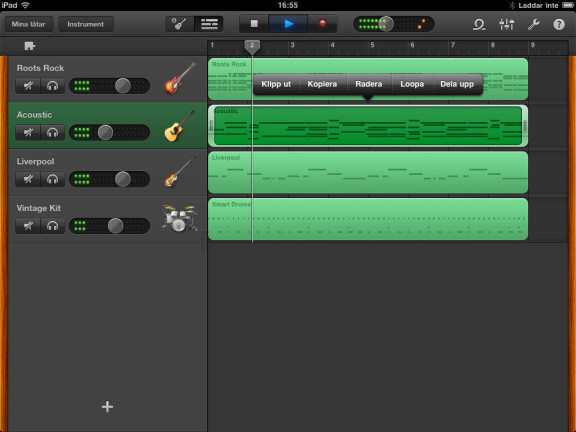Switch to instrument view guitar icon
The width and height of the screenshot is (576, 432).
point(180,24)
